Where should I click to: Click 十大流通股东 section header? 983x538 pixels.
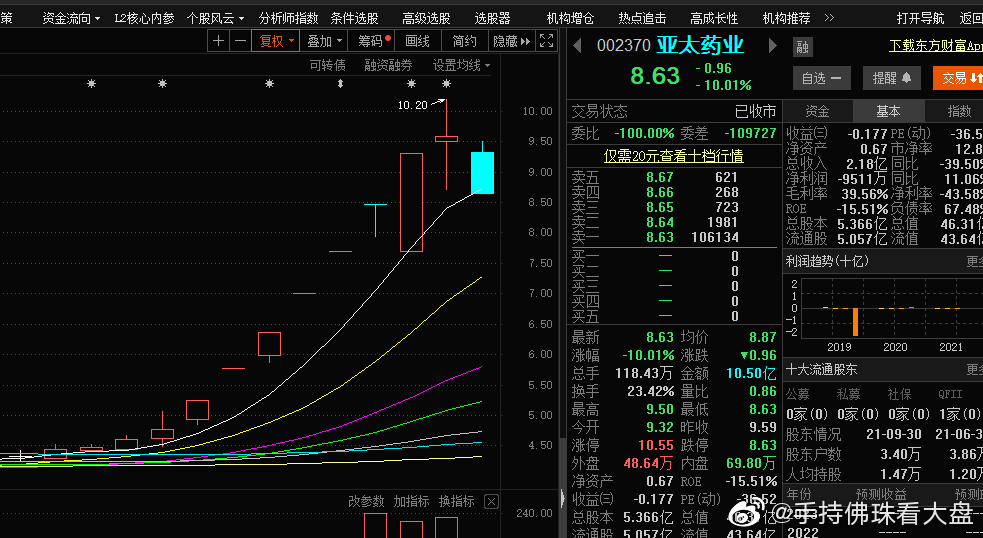(821, 369)
